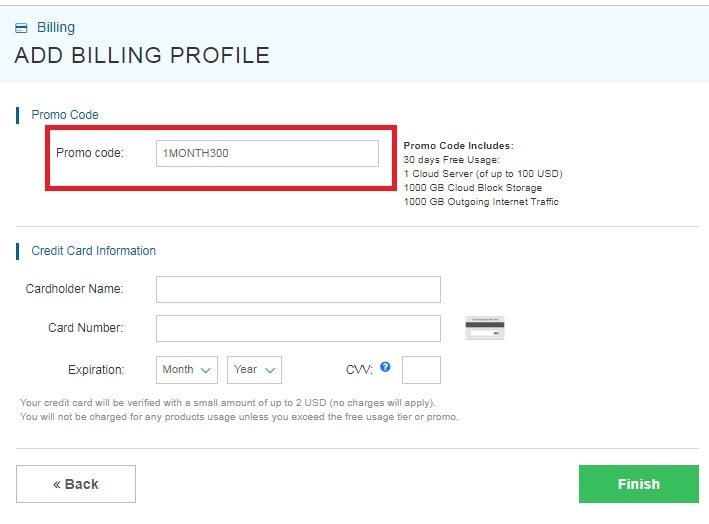Click the Card Number label
This screenshot has height=524, width=709.
[x=86, y=328]
